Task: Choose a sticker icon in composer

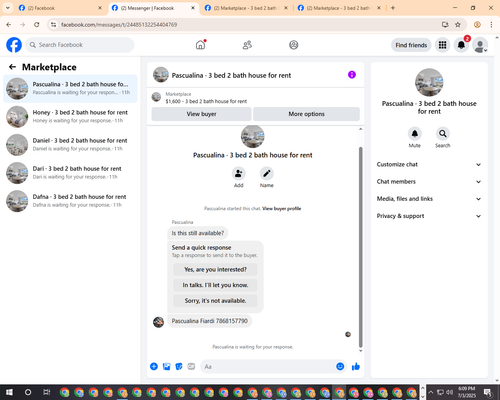Action: [179, 366]
